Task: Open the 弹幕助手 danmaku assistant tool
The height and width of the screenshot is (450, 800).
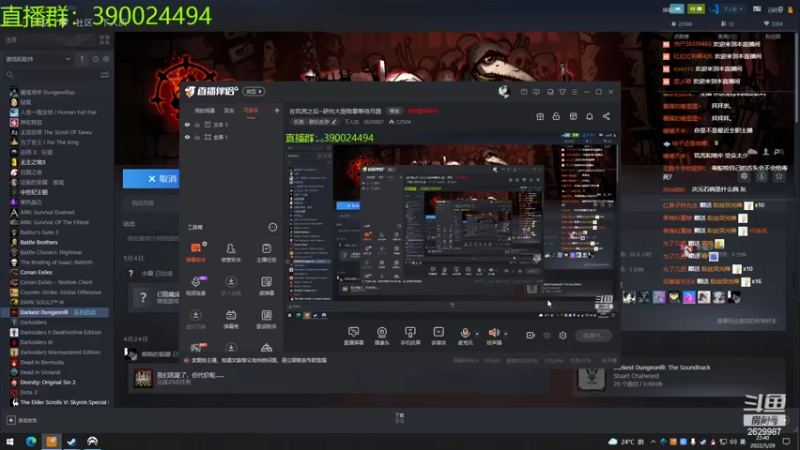Action: click(x=196, y=252)
